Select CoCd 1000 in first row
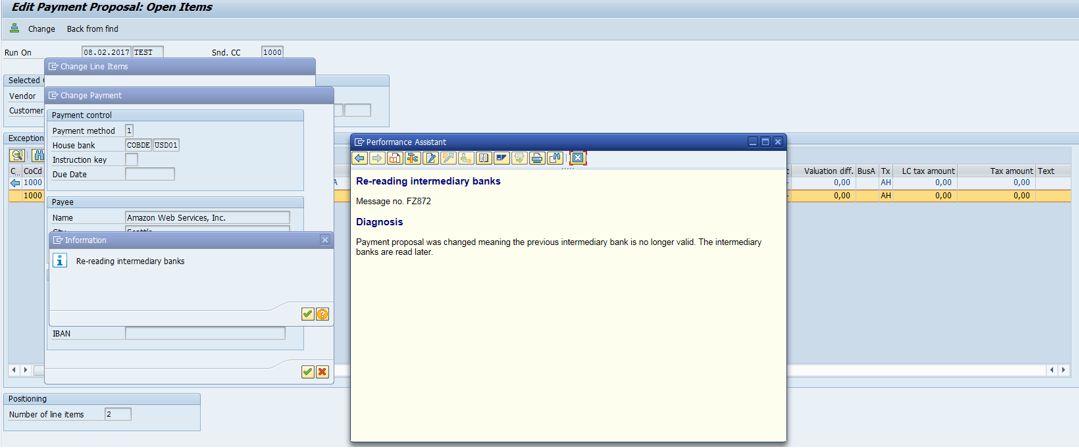This screenshot has width=1079, height=448. [x=33, y=183]
